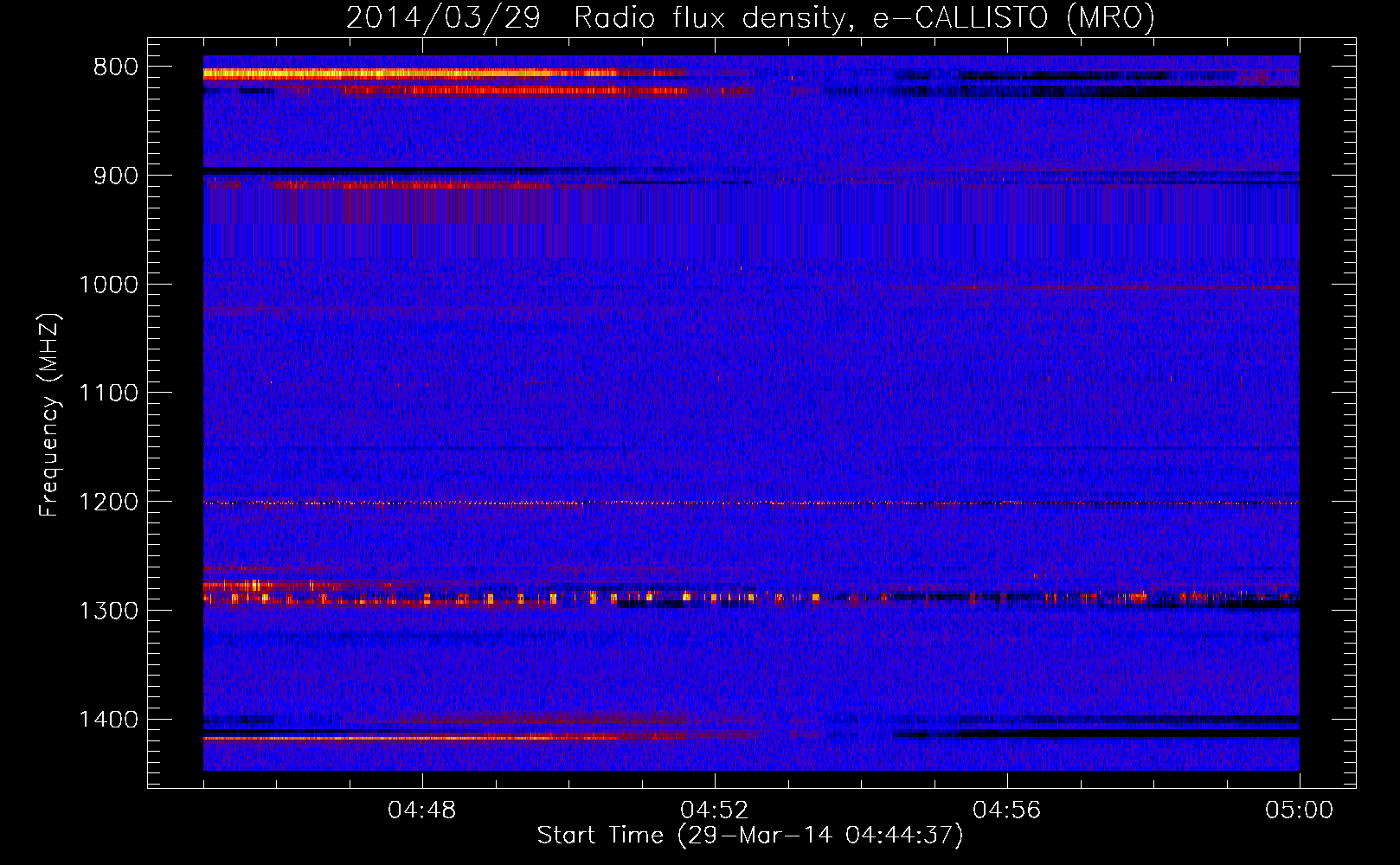Click the '1300' frequency tick label
Screen dimensions: 1400x865
pos(108,611)
